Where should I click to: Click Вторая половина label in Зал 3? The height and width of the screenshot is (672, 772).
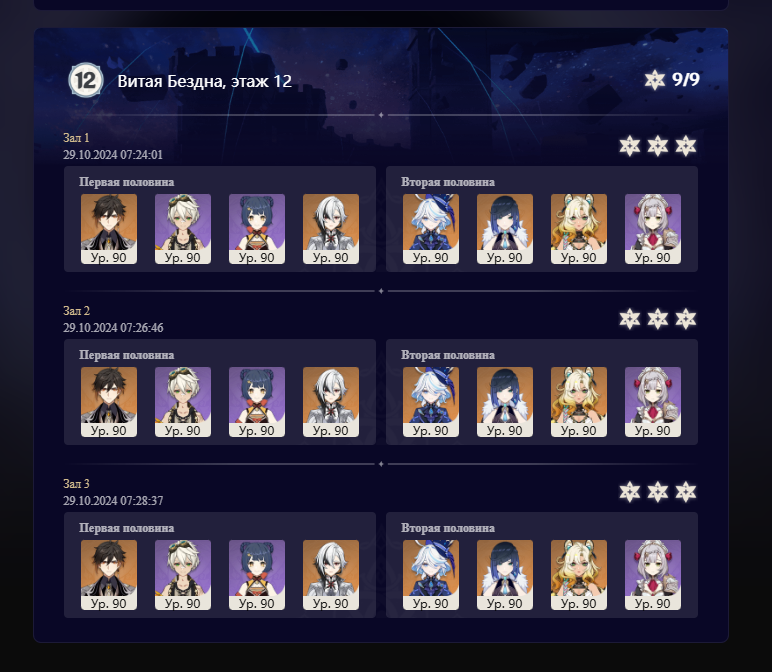point(448,528)
